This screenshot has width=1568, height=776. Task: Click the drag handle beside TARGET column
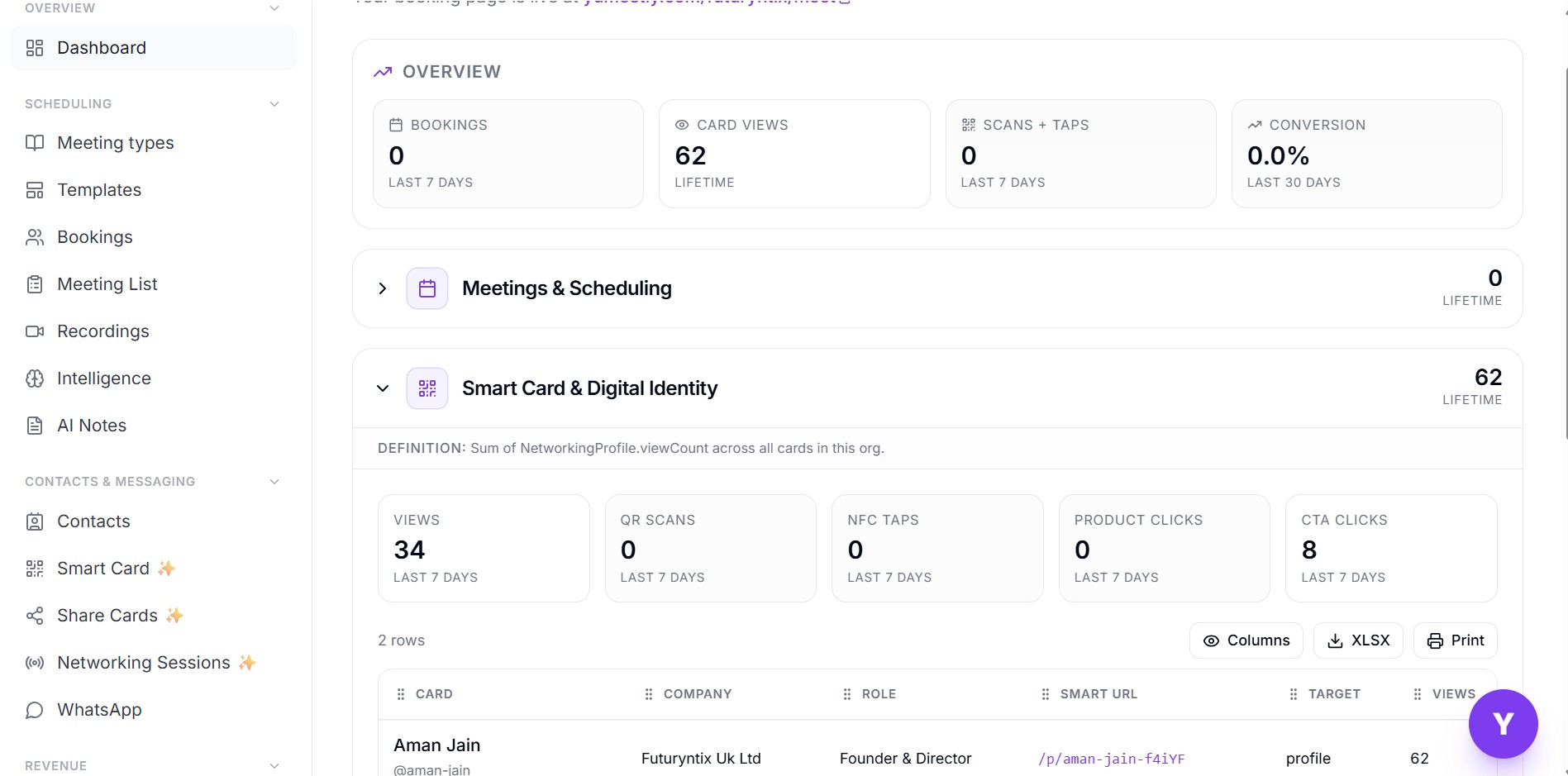point(1294,694)
